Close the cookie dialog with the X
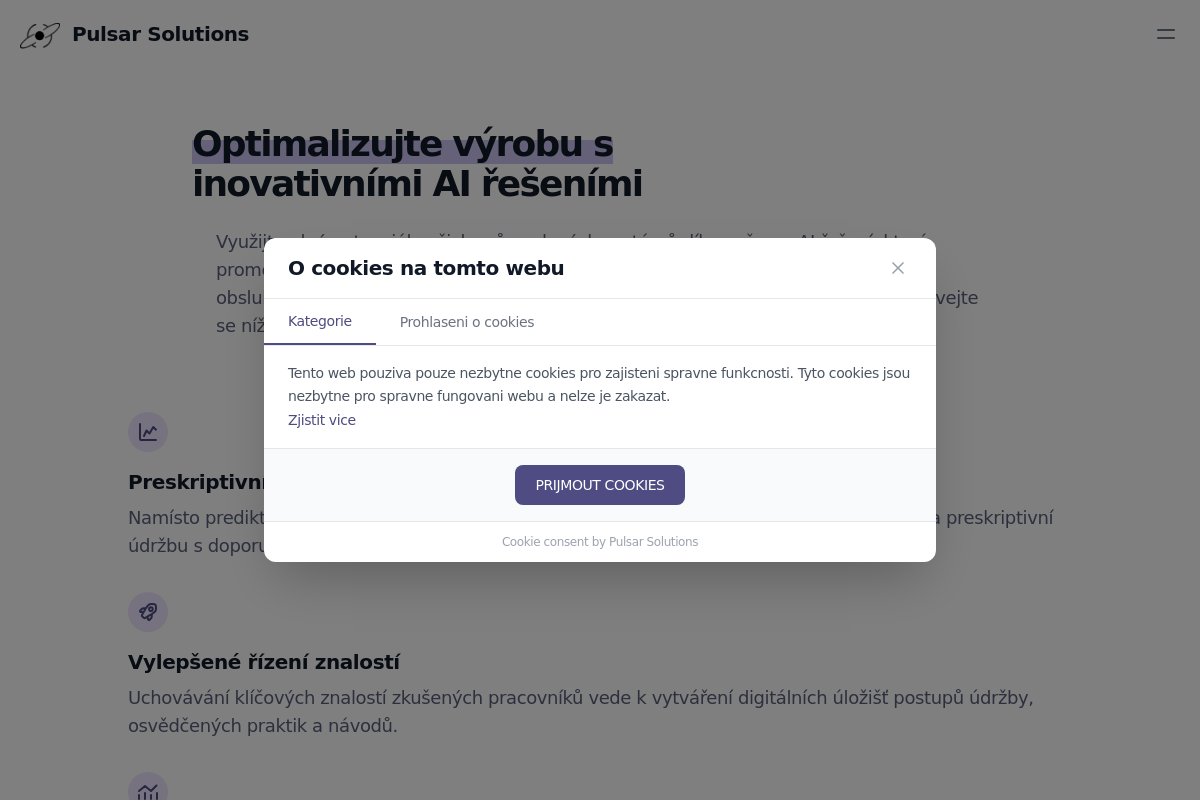The height and width of the screenshot is (800, 1200). tap(898, 268)
